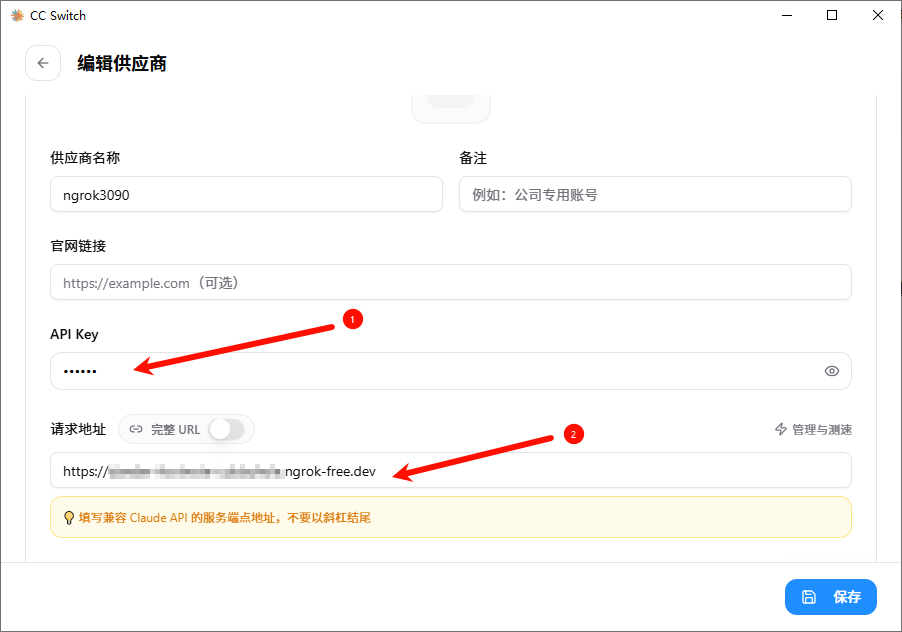
Task: Click the provider icon placeholder at top
Action: pos(451,109)
